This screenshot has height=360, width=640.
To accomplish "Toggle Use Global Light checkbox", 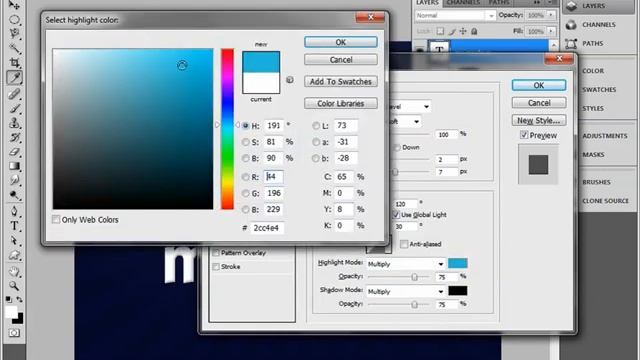I will click(396, 215).
